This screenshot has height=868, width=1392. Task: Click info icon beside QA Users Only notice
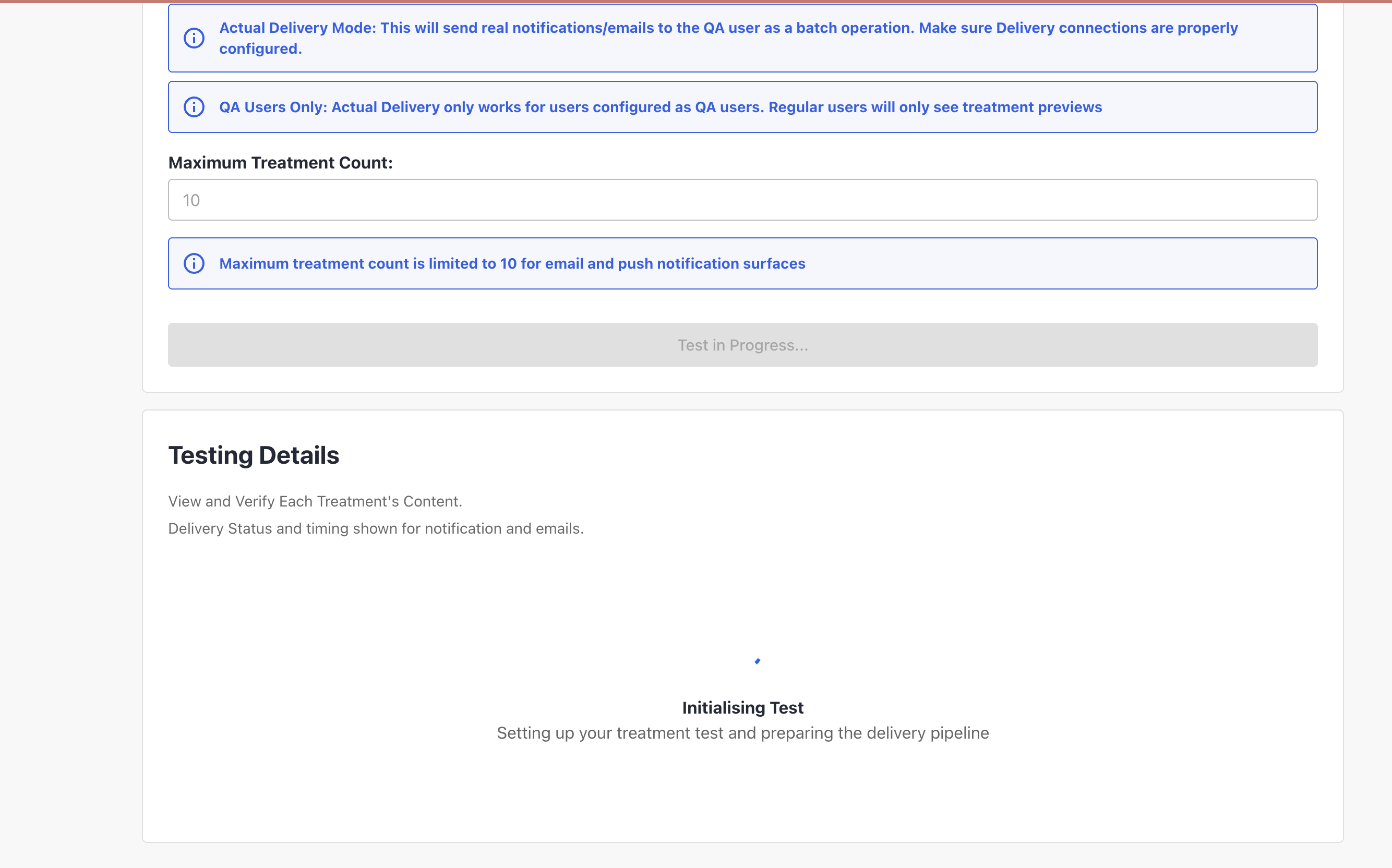pos(194,107)
